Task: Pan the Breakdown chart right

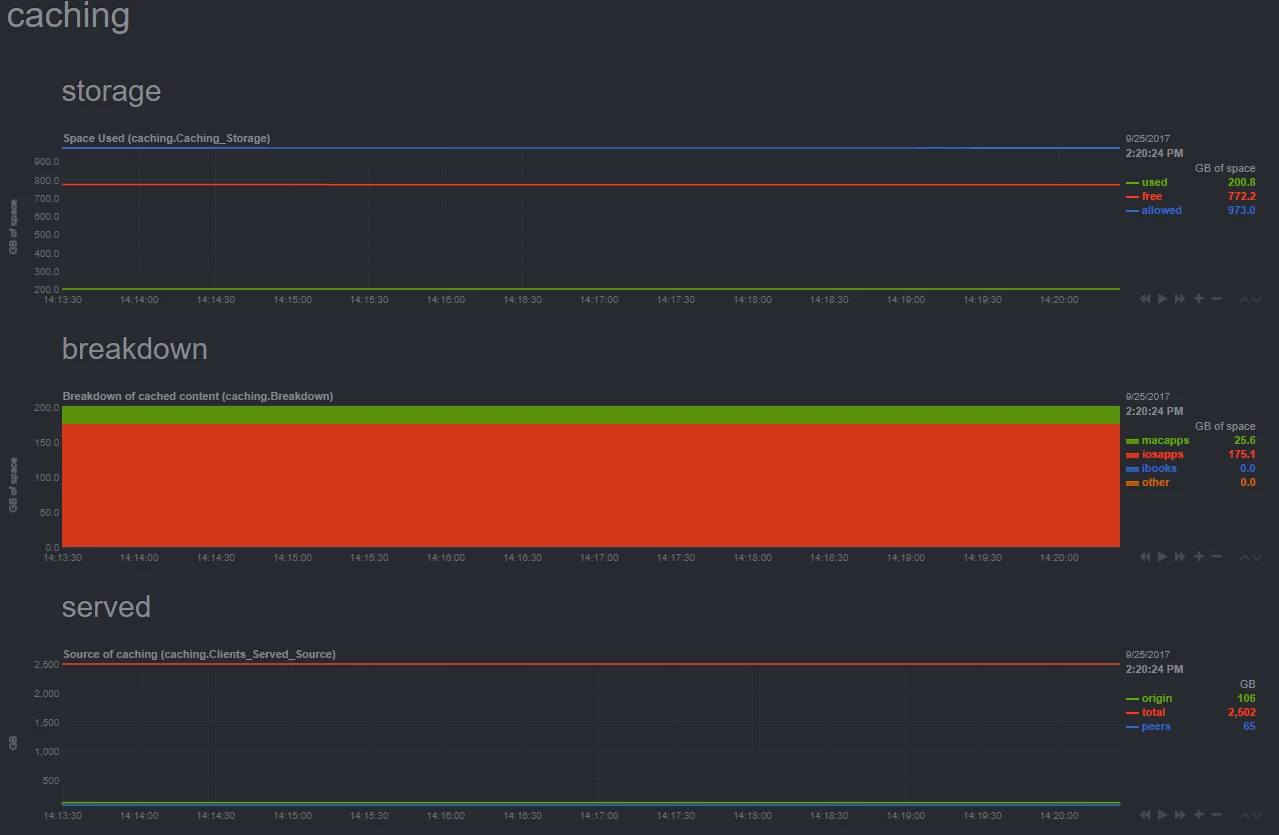Action: pyautogui.click(x=1180, y=557)
